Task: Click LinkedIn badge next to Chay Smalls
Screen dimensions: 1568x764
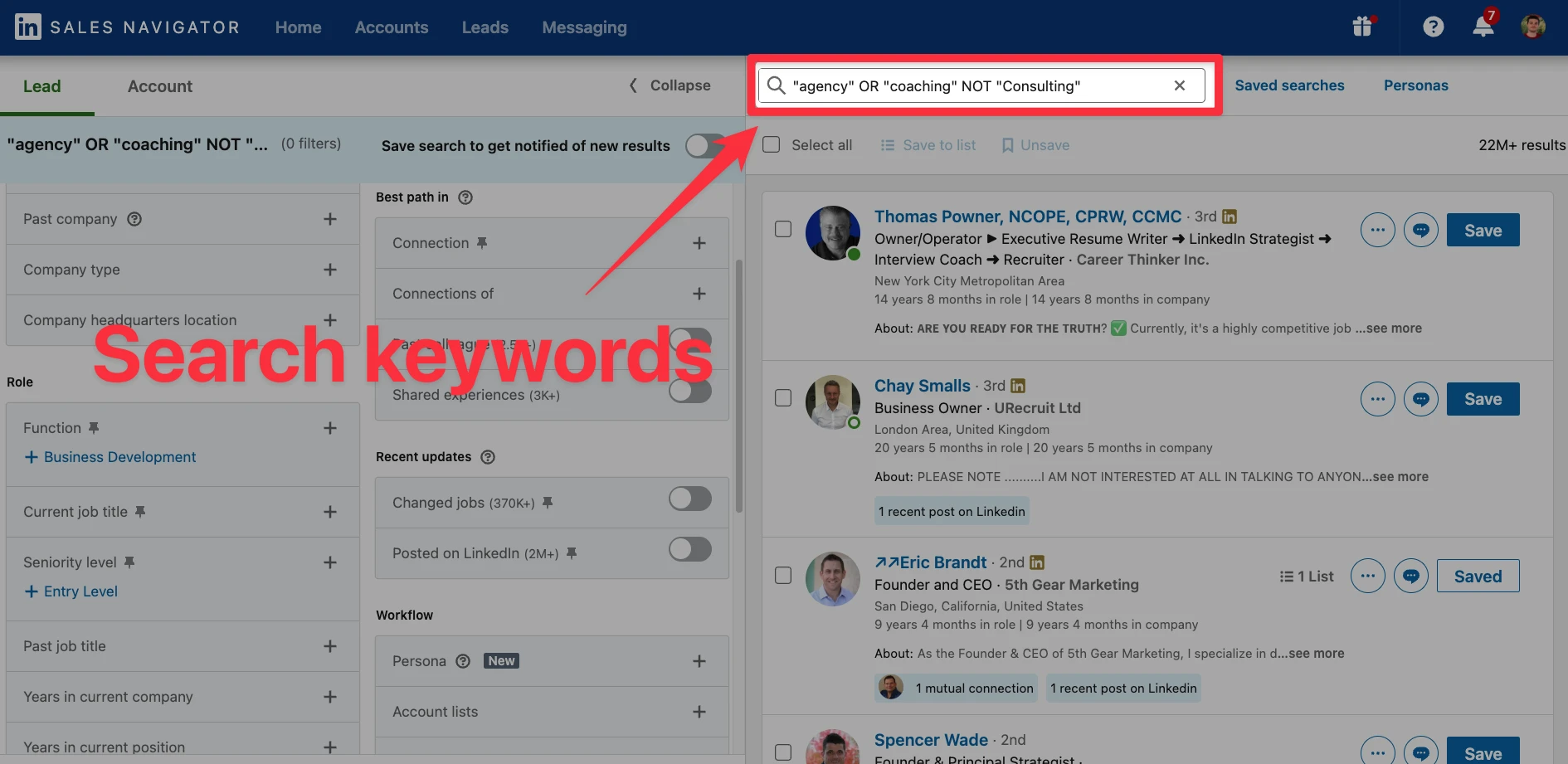Action: [1018, 386]
